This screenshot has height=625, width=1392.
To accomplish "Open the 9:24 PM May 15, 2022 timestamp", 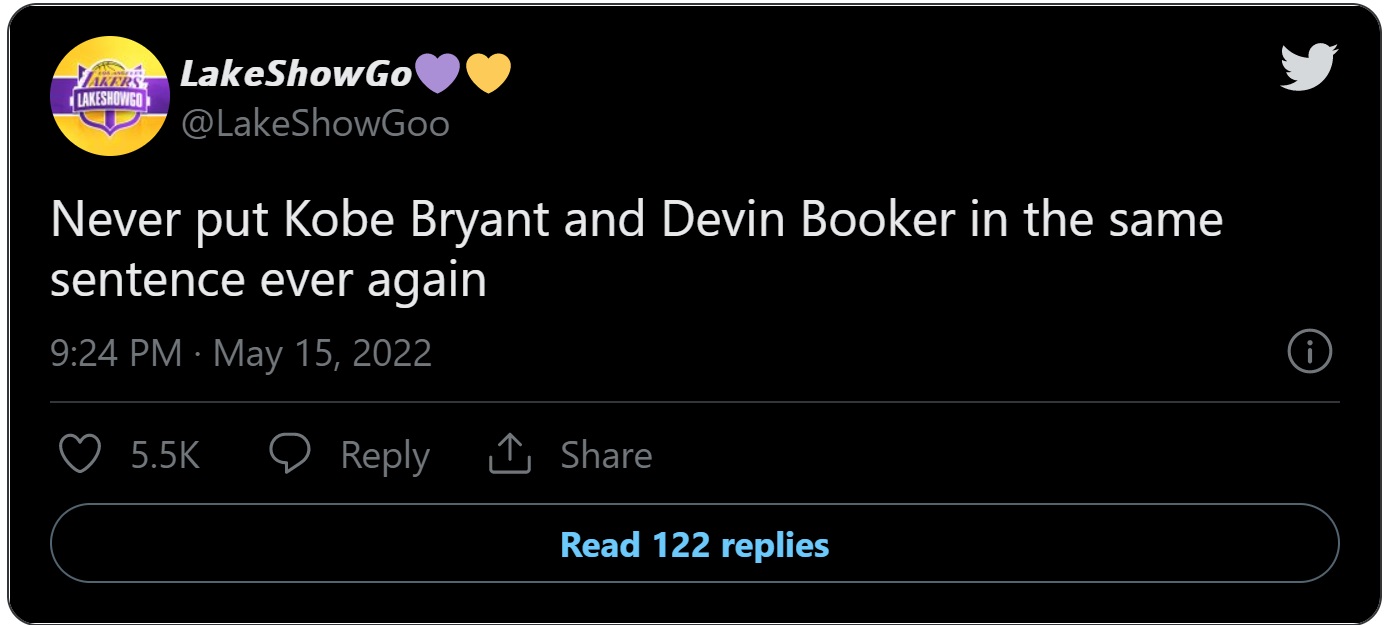I will tap(241, 353).
